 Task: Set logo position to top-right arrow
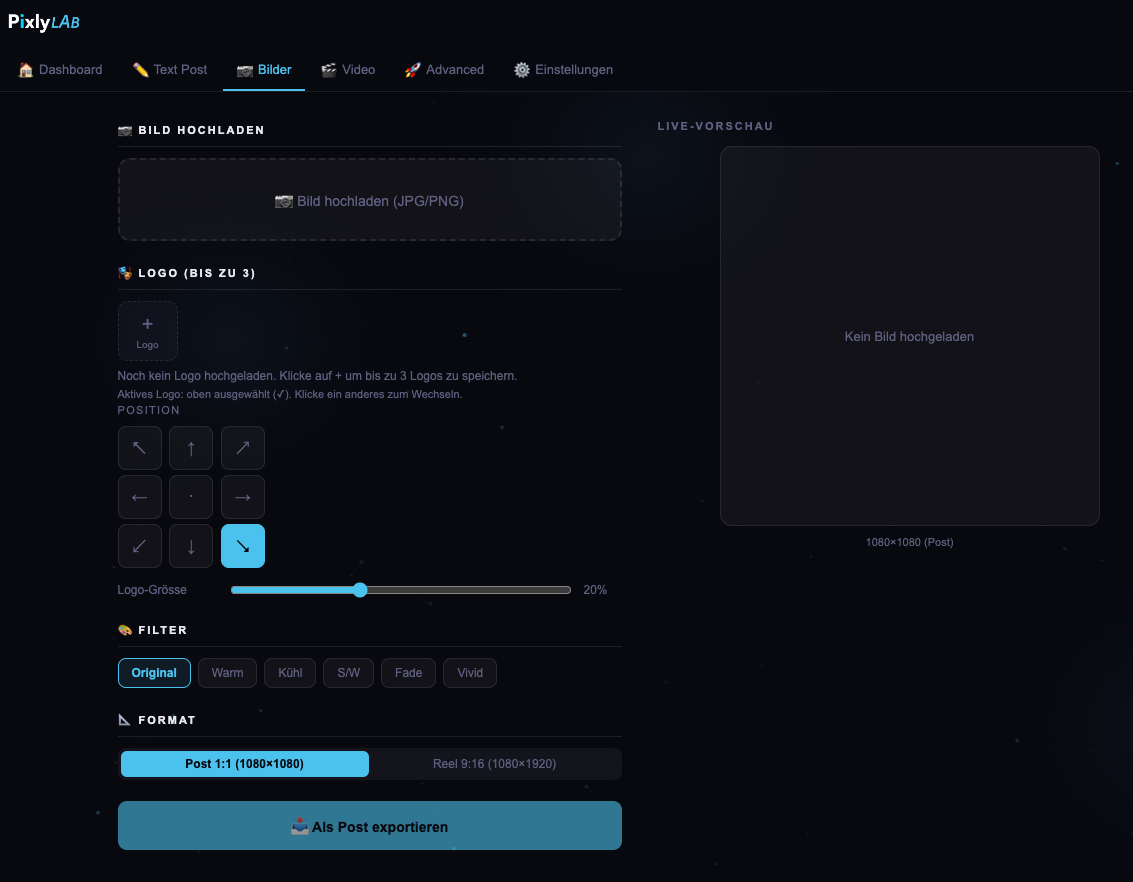(243, 448)
